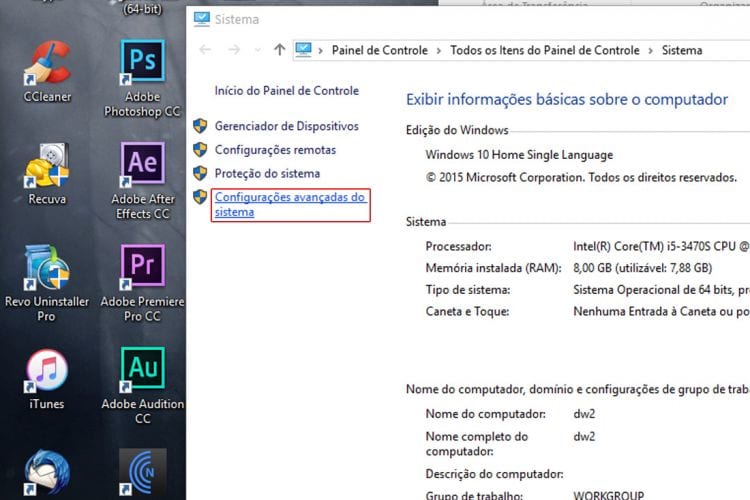Select Todos os Itens do Painel breadcrumb
Screen dimensions: 750x500
545,50
